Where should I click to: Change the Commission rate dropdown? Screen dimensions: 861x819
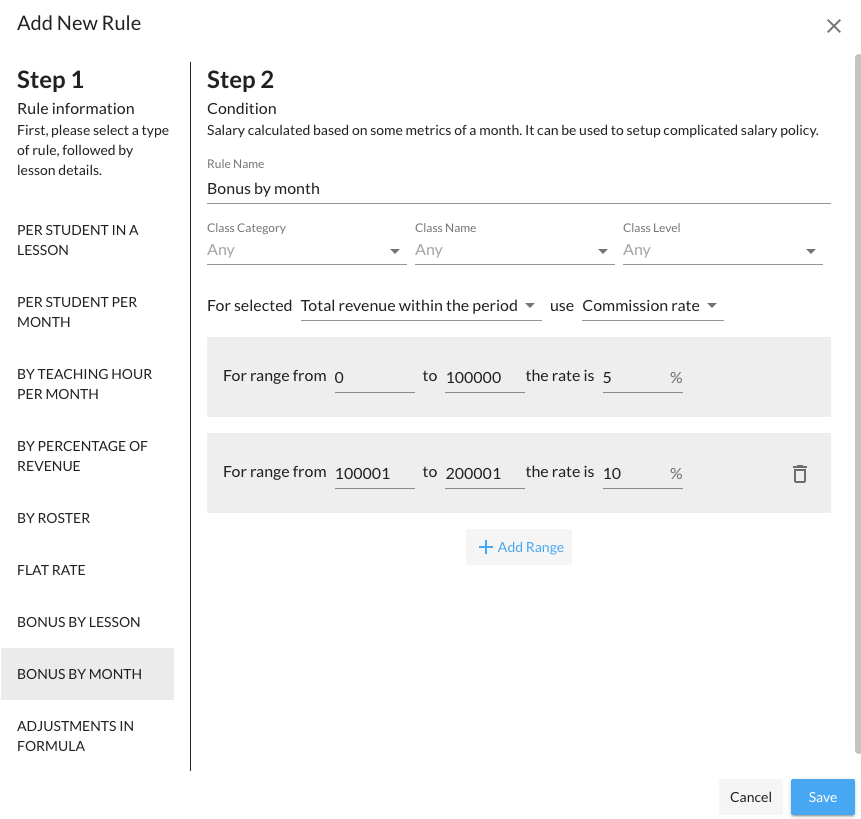tap(651, 306)
